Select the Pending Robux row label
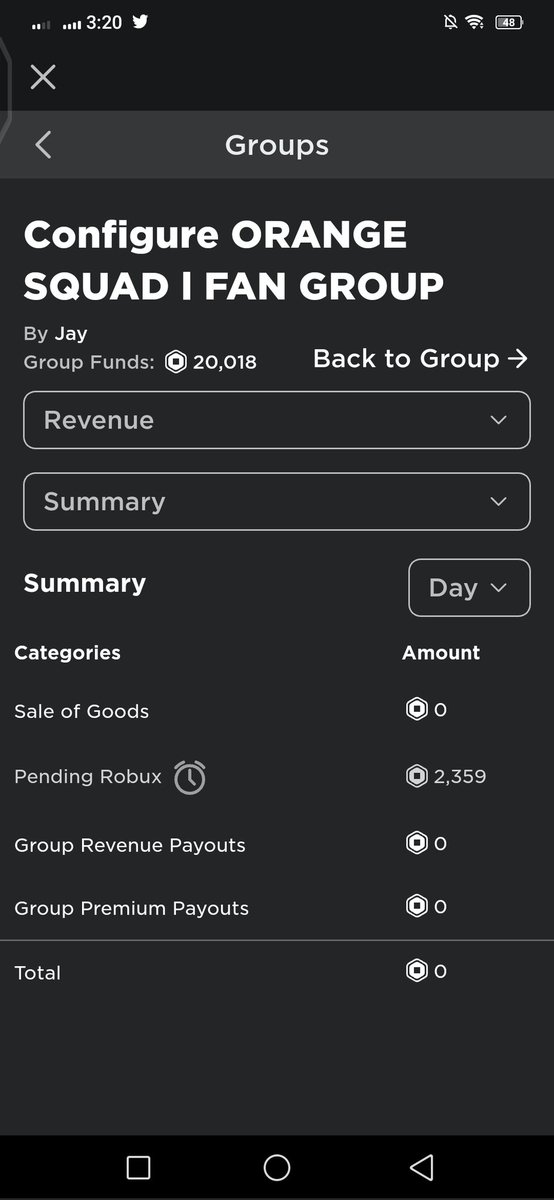The image size is (554, 1200). tap(88, 776)
